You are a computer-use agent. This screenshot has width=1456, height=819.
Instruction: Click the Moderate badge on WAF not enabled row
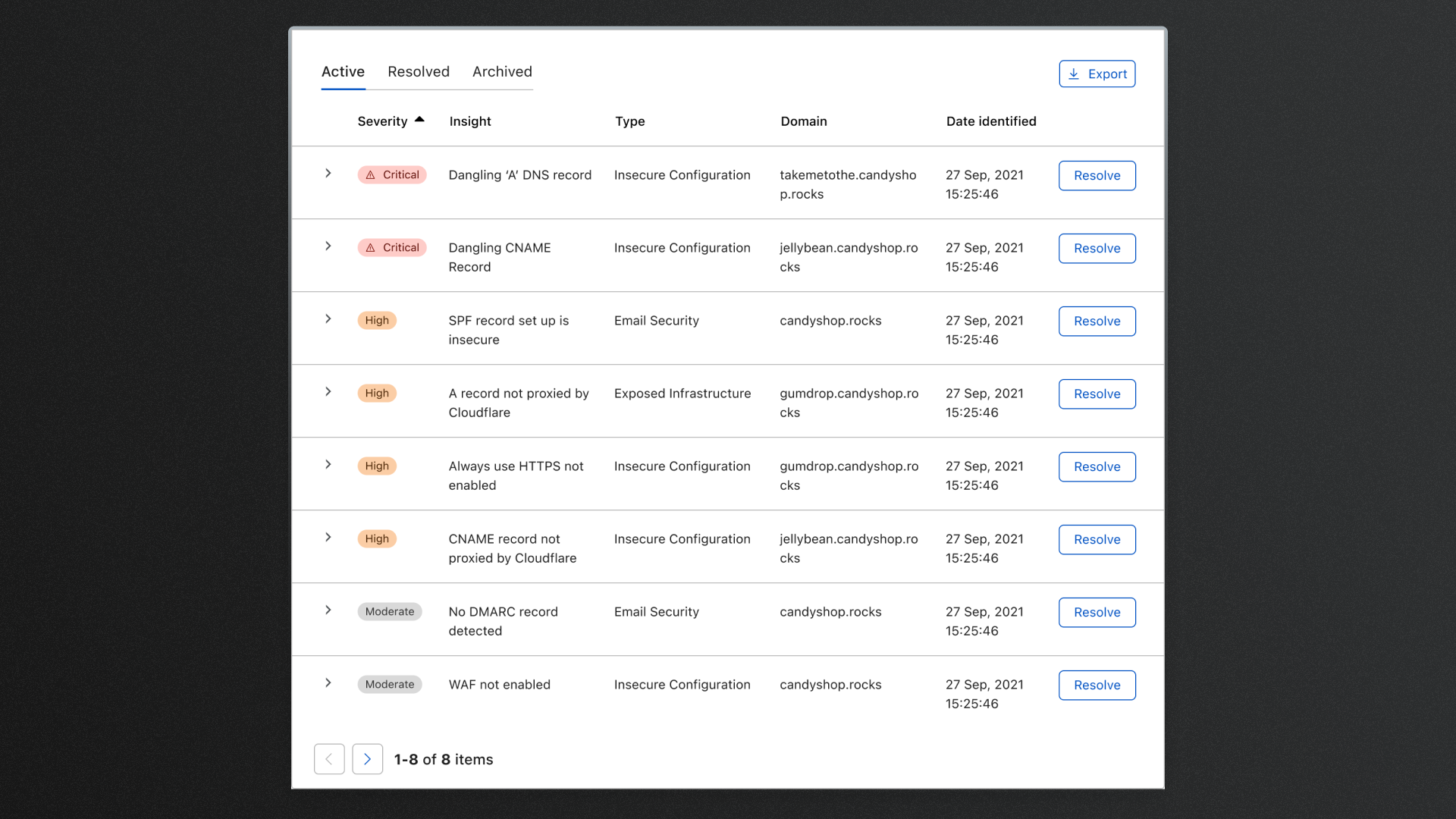point(390,685)
